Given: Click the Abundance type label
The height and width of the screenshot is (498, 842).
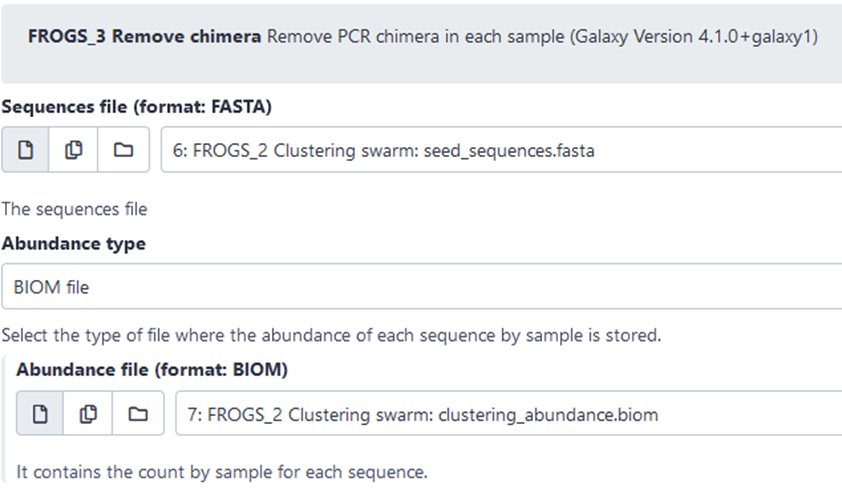Looking at the screenshot, I should [x=73, y=243].
